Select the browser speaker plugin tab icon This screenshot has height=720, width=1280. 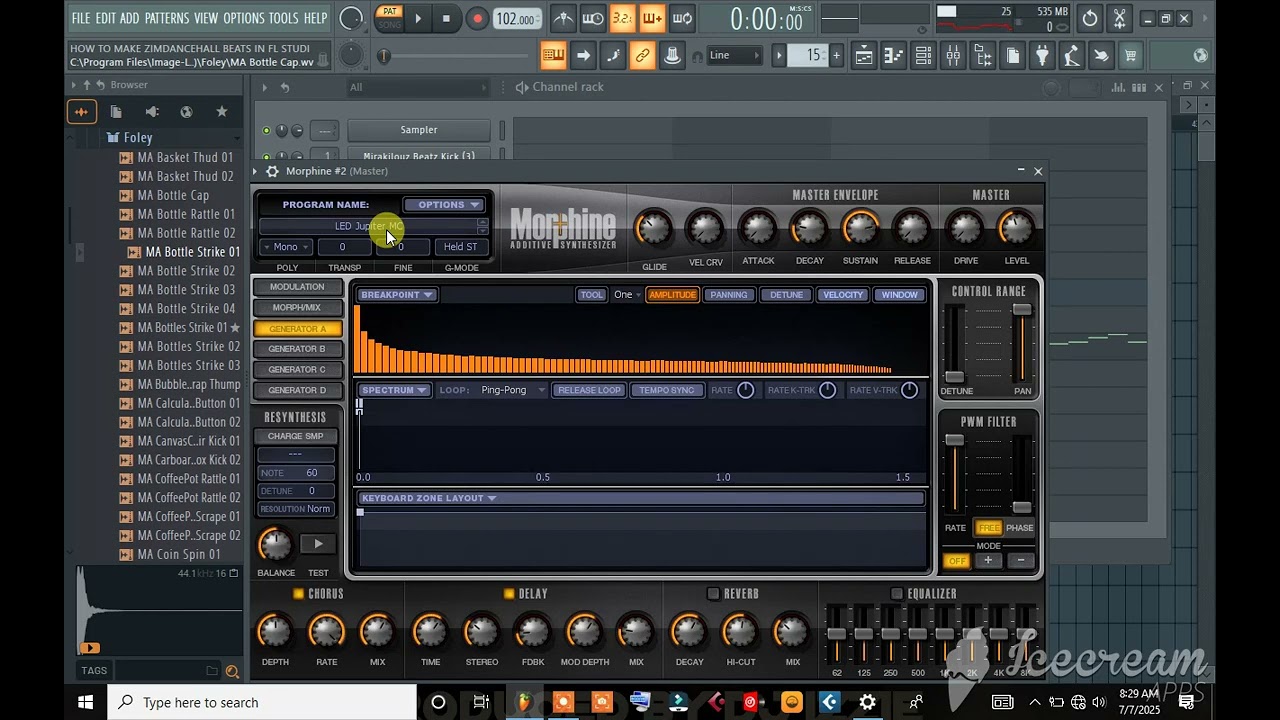point(152,112)
